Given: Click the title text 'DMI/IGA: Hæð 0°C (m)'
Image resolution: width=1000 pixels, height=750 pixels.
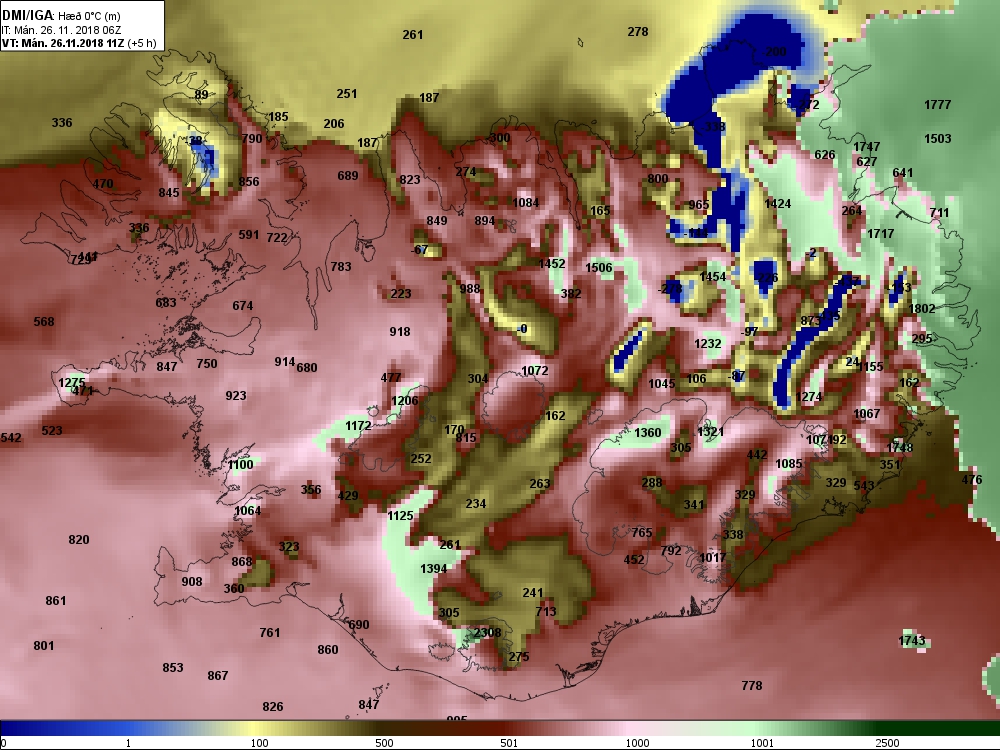Looking at the screenshot, I should [x=61, y=15].
